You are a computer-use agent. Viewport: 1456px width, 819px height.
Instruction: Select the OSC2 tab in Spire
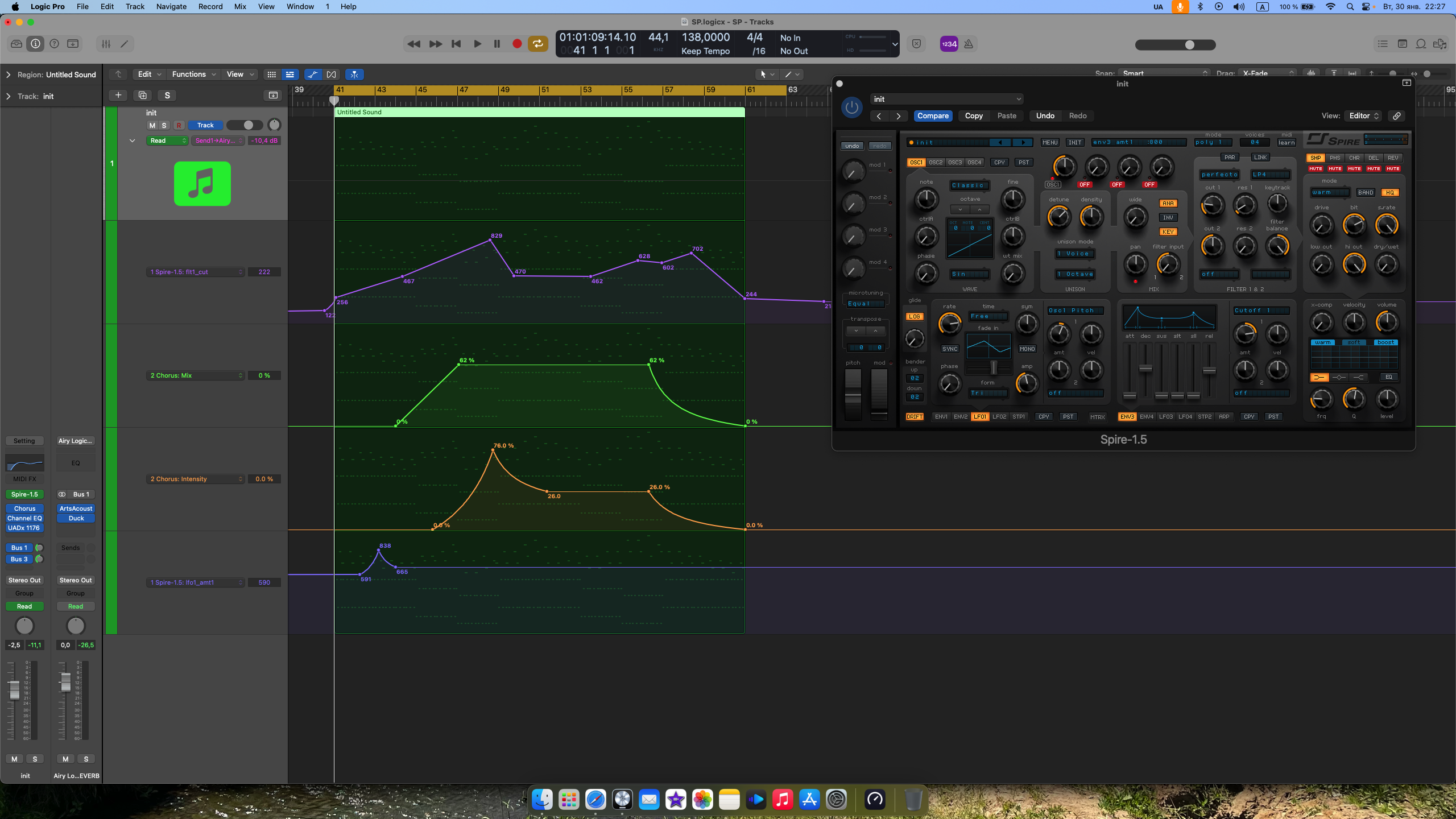coord(936,163)
